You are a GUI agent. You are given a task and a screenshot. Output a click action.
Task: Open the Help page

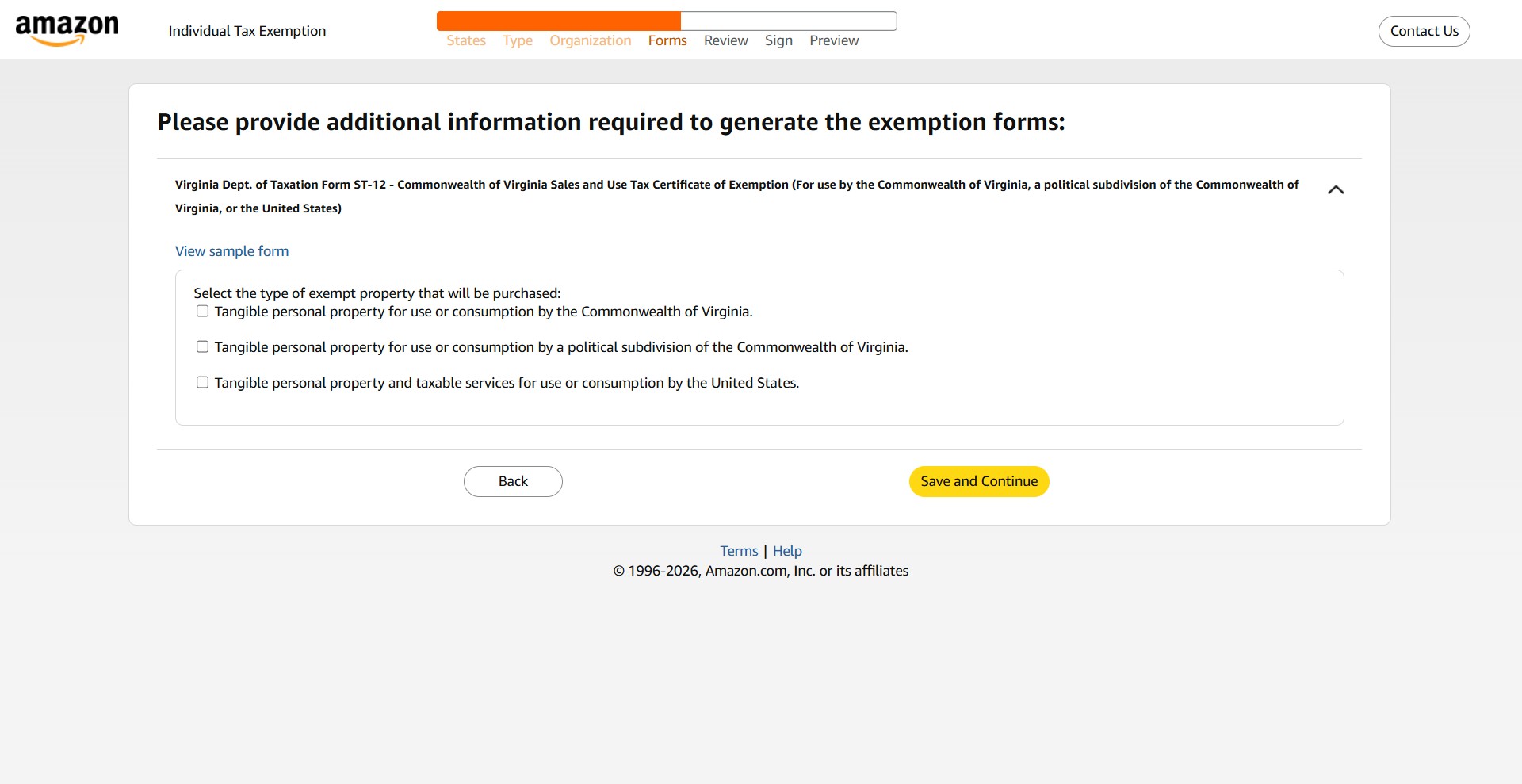coord(787,550)
